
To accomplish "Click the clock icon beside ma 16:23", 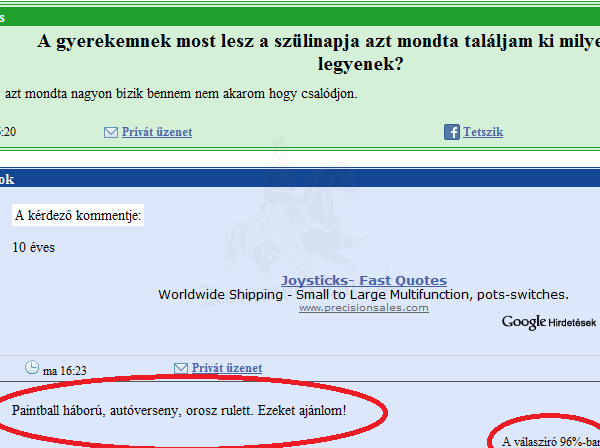I will pos(32,367).
